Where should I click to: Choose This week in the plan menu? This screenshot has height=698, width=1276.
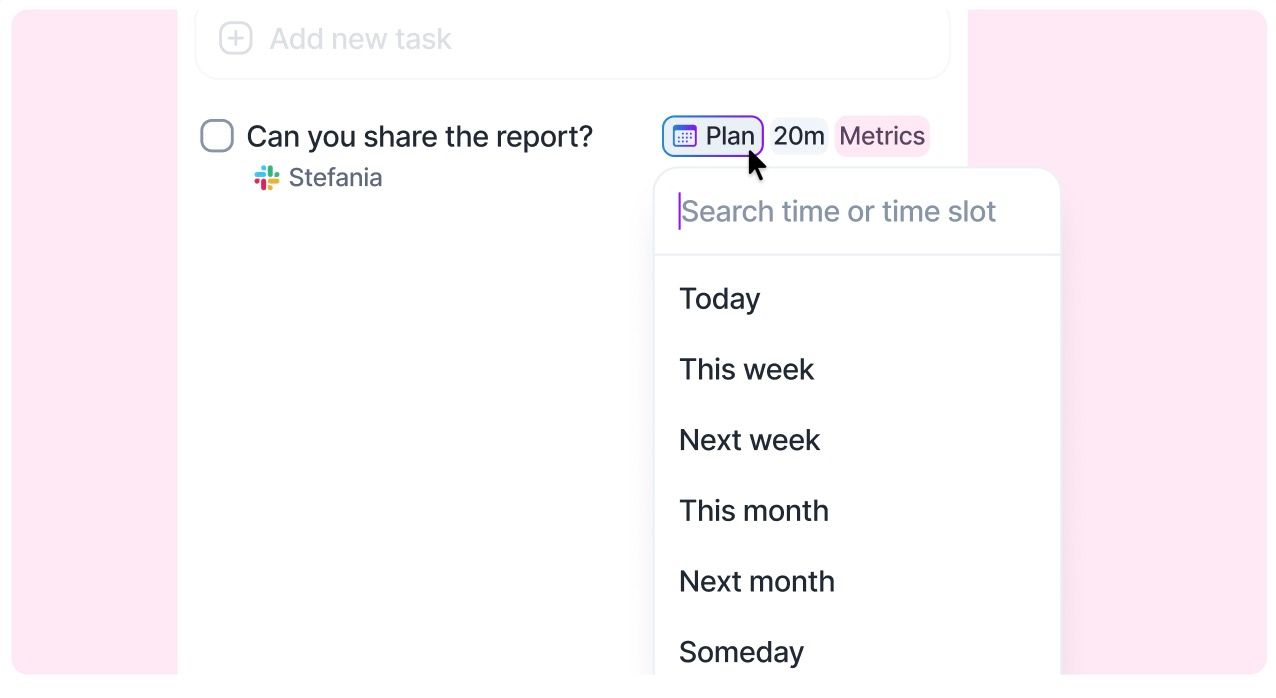pos(747,370)
